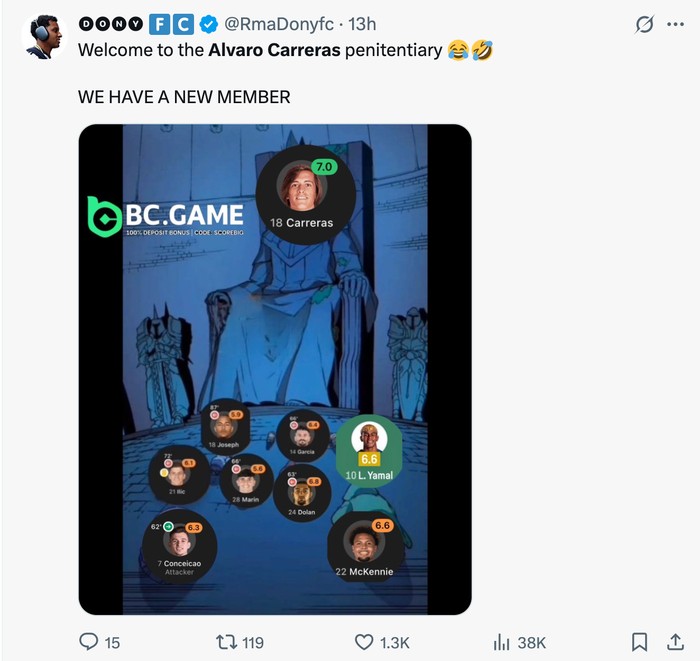Click the 7 Conceicao player bubble

(x=179, y=547)
